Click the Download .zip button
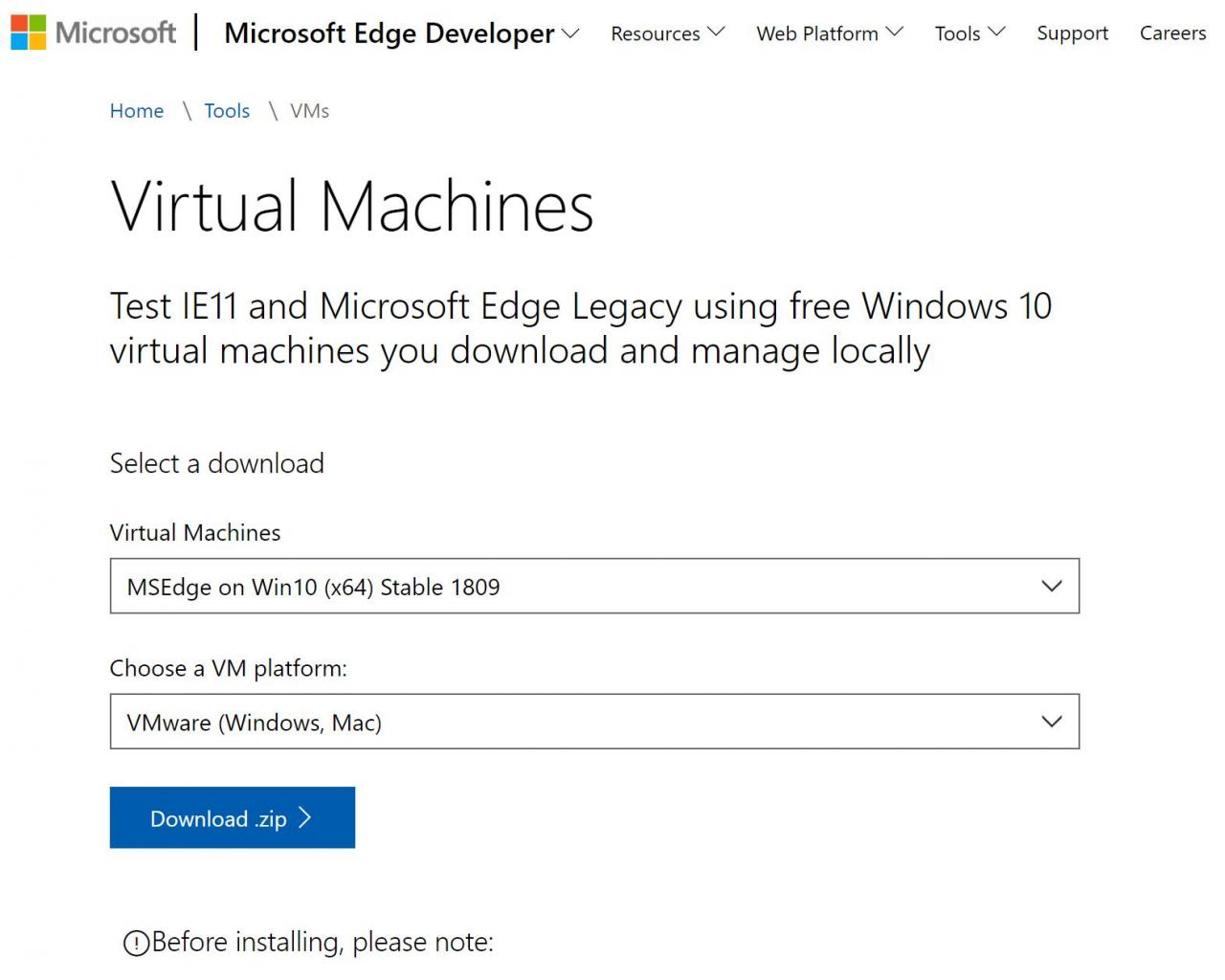The width and height of the screenshot is (1225, 980). pos(233,817)
